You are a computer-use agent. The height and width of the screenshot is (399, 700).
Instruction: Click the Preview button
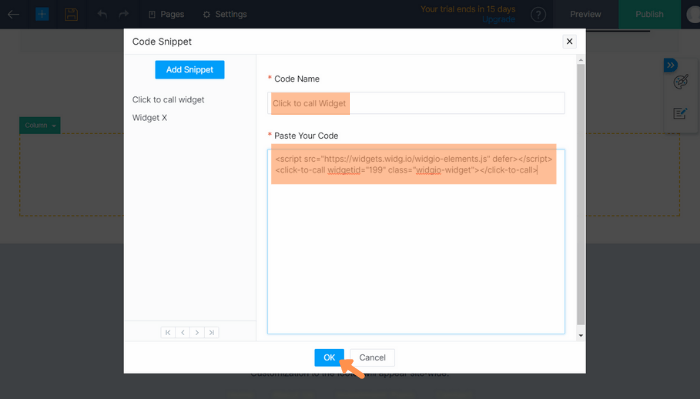585,14
